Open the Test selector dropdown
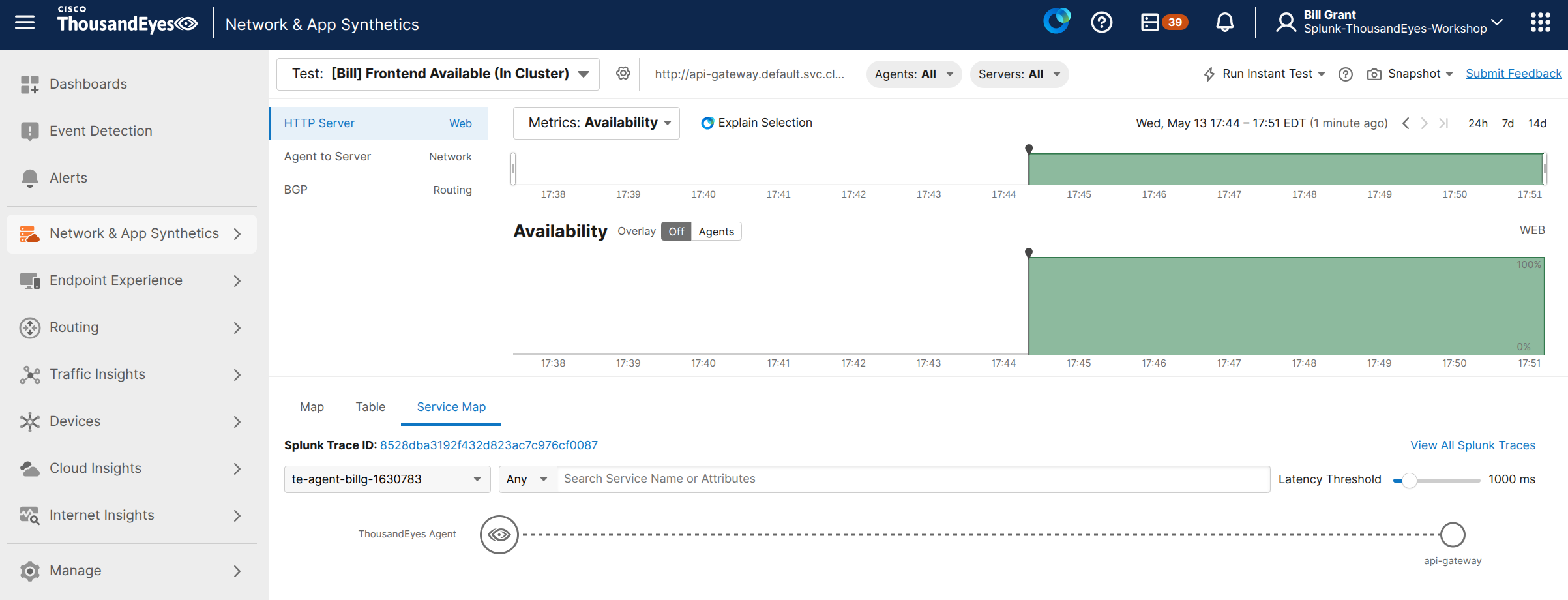The width and height of the screenshot is (1568, 600). [x=438, y=74]
